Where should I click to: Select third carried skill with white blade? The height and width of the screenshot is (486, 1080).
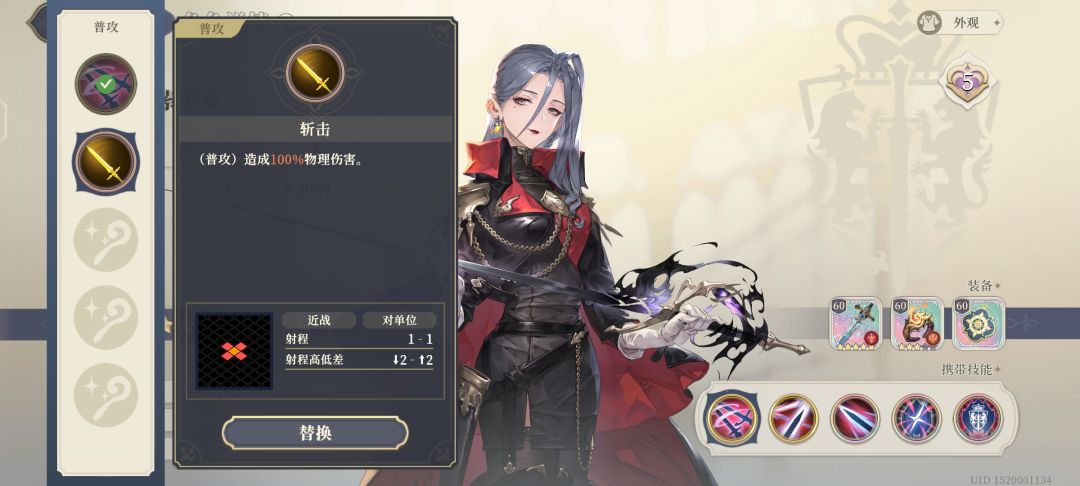click(855, 418)
